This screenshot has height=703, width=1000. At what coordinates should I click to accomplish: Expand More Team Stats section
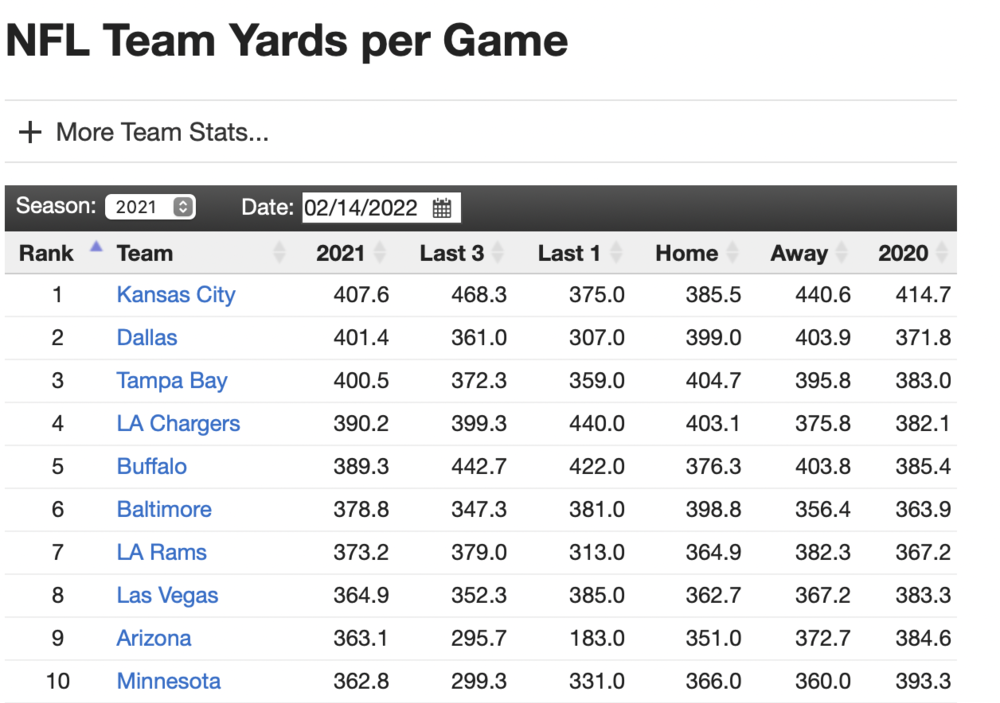(162, 132)
